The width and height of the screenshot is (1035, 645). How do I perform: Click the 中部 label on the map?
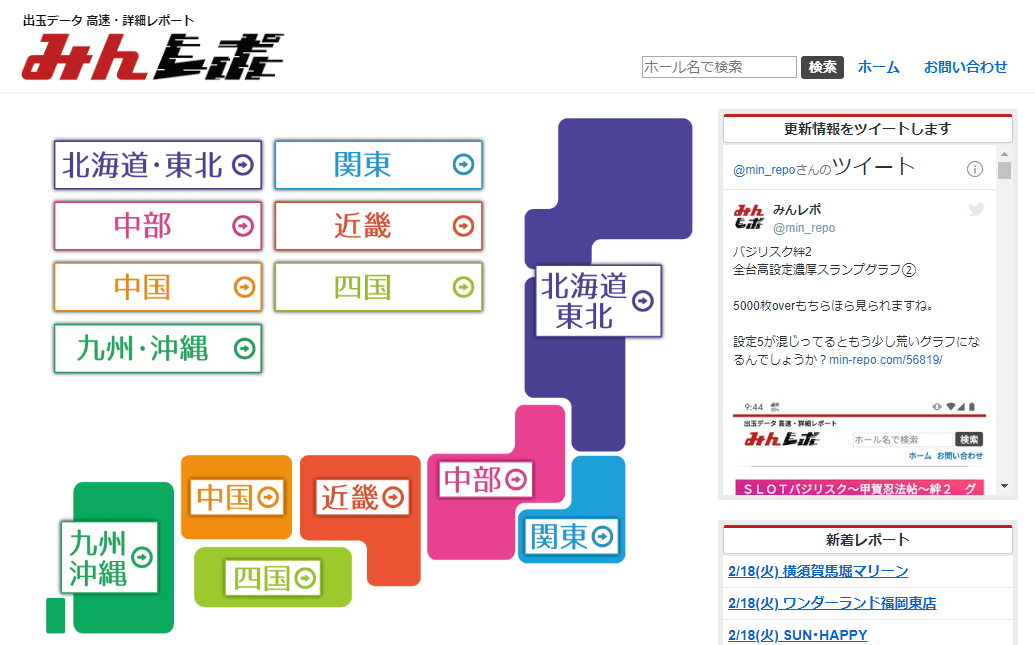click(x=486, y=479)
